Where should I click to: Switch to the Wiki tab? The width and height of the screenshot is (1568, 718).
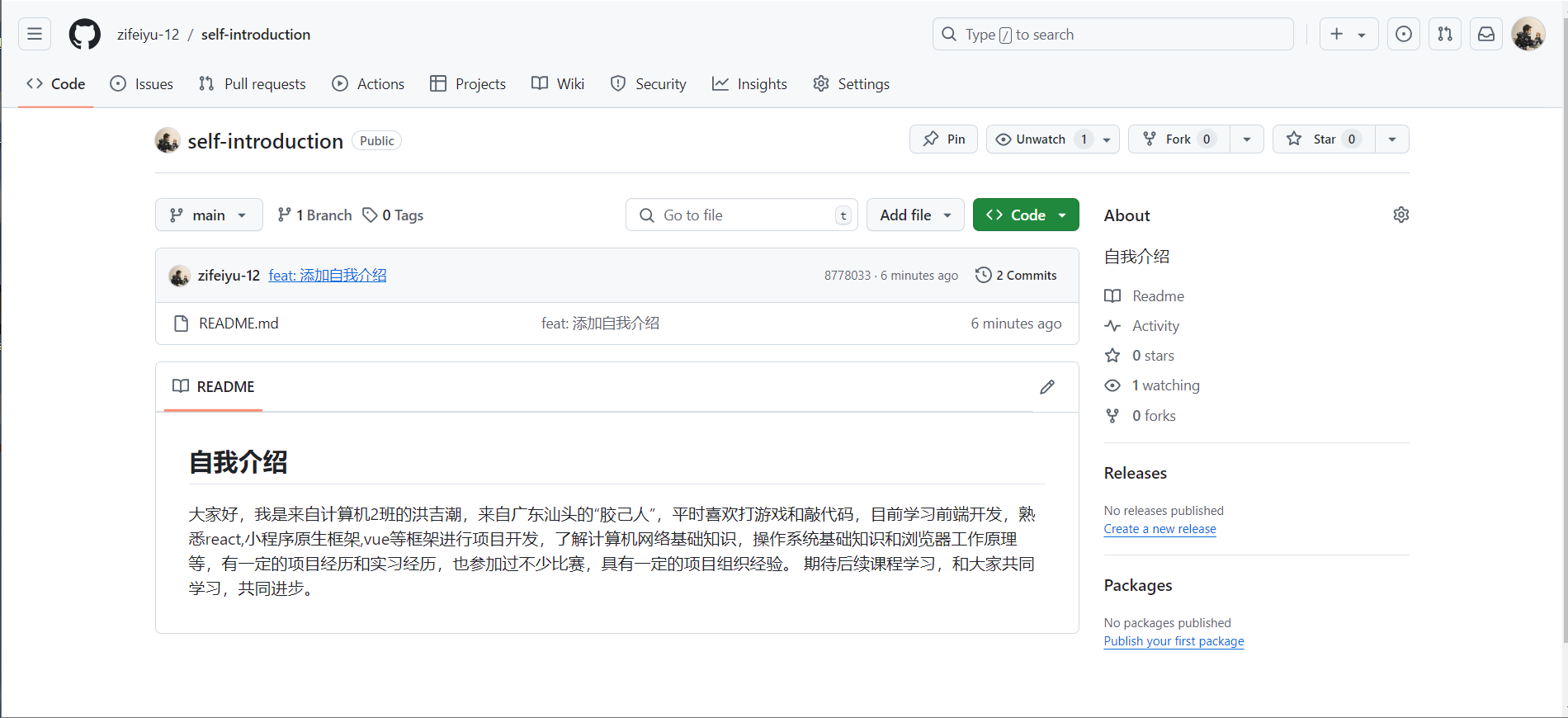coord(558,83)
